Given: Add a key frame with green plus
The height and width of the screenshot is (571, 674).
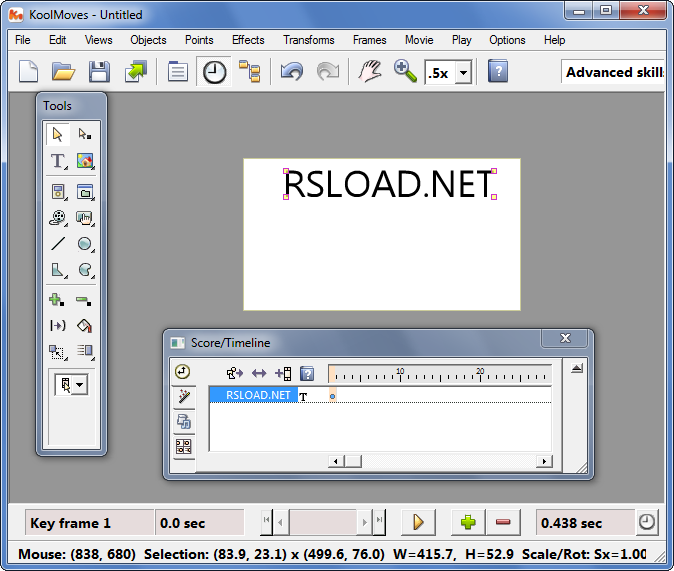Looking at the screenshot, I should pyautogui.click(x=468, y=523).
